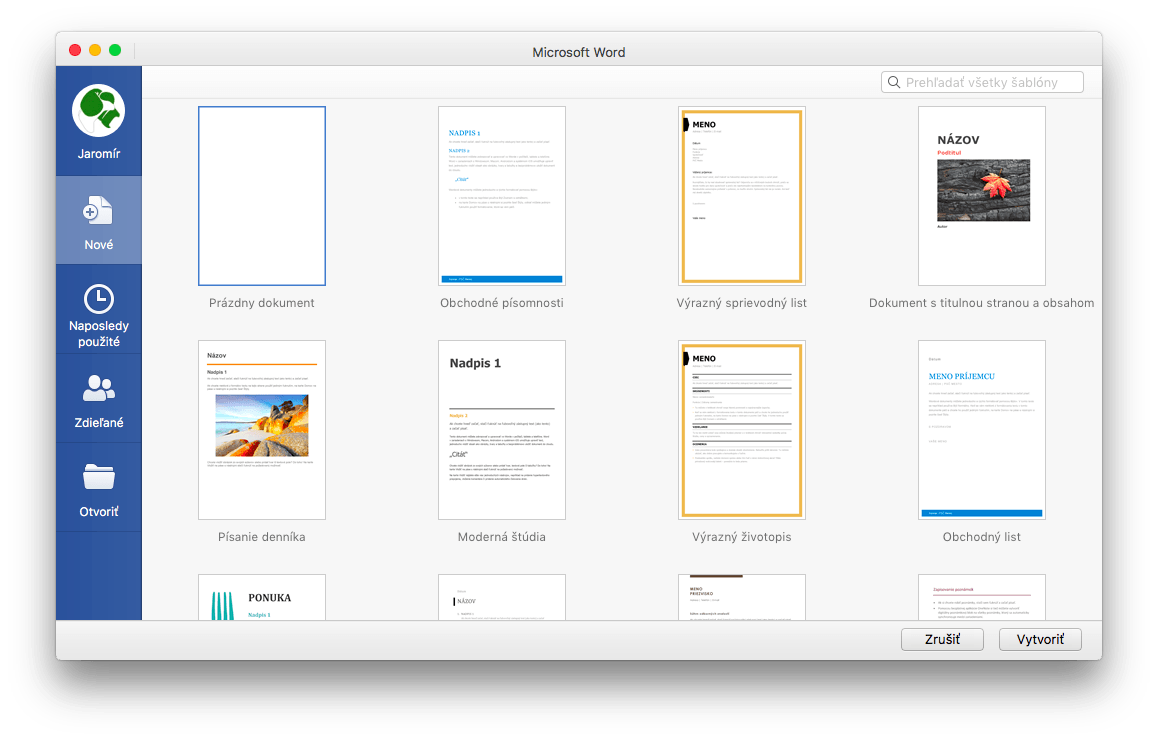Screen dimensions: 1158x740
Task: Click the Moderná štúdia caption
Action: (x=501, y=537)
